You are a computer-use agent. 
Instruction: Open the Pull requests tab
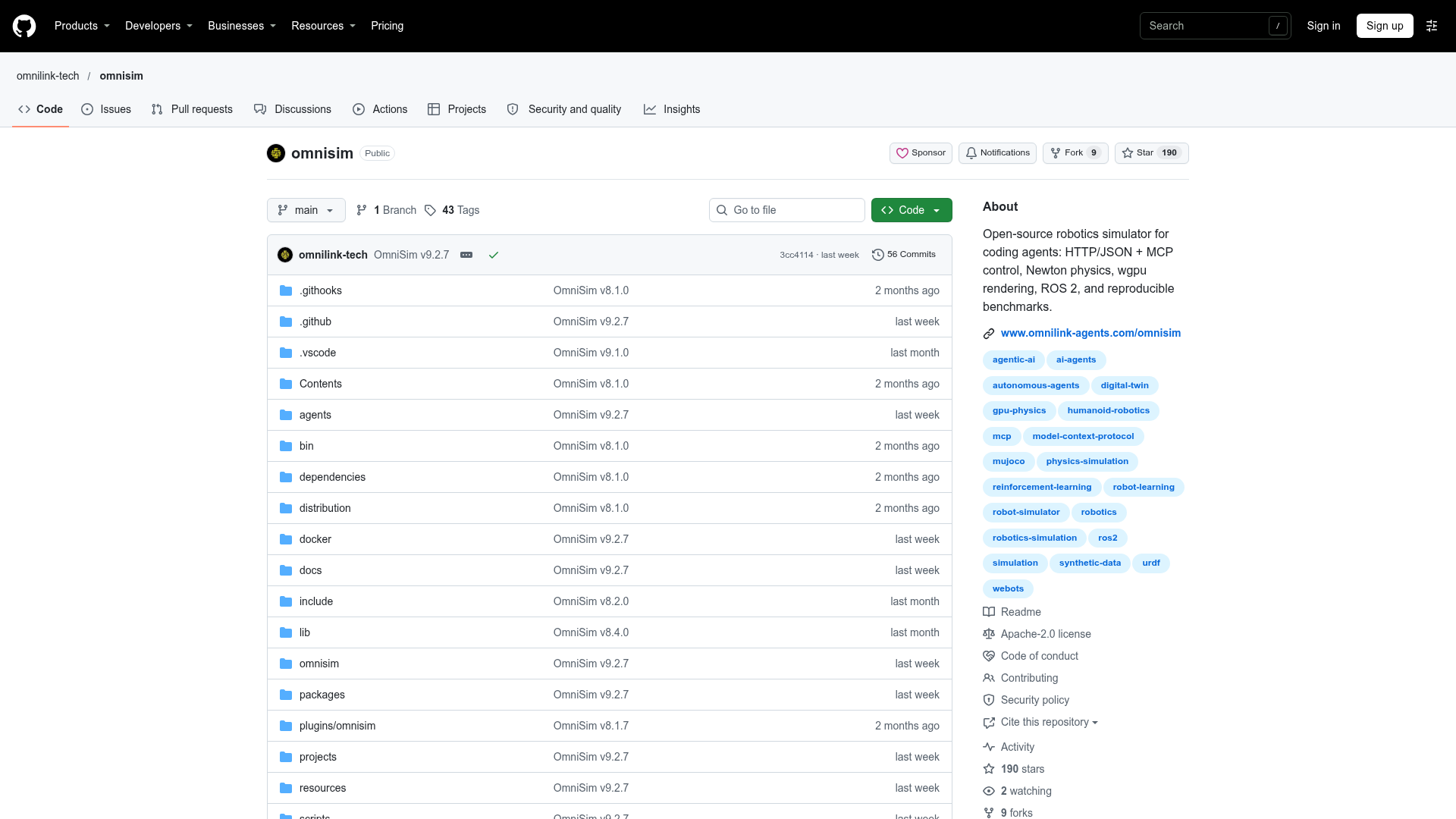click(192, 109)
